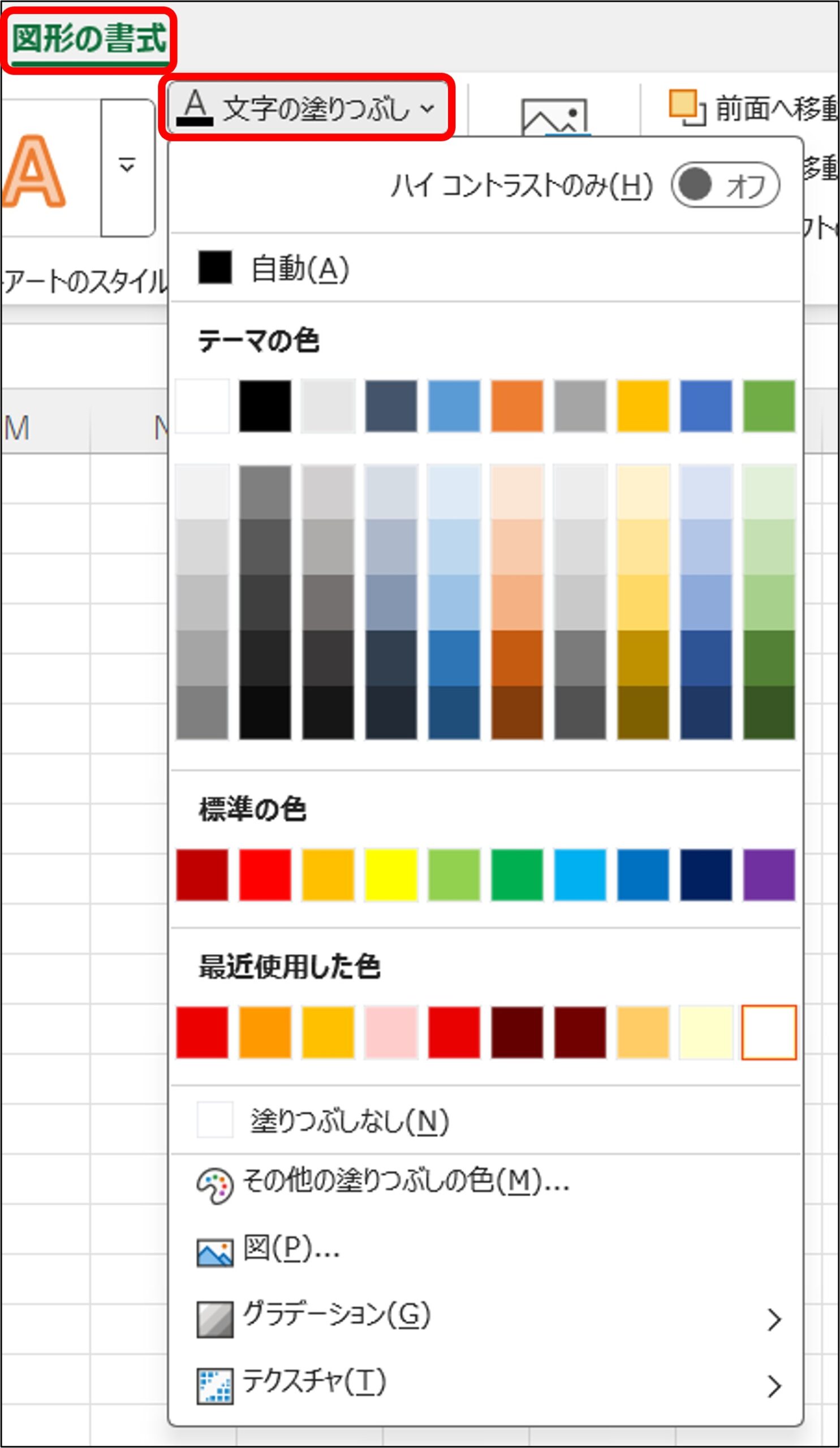Expand the テクスチャ submenu arrow
The image size is (840, 1448).
[774, 1385]
